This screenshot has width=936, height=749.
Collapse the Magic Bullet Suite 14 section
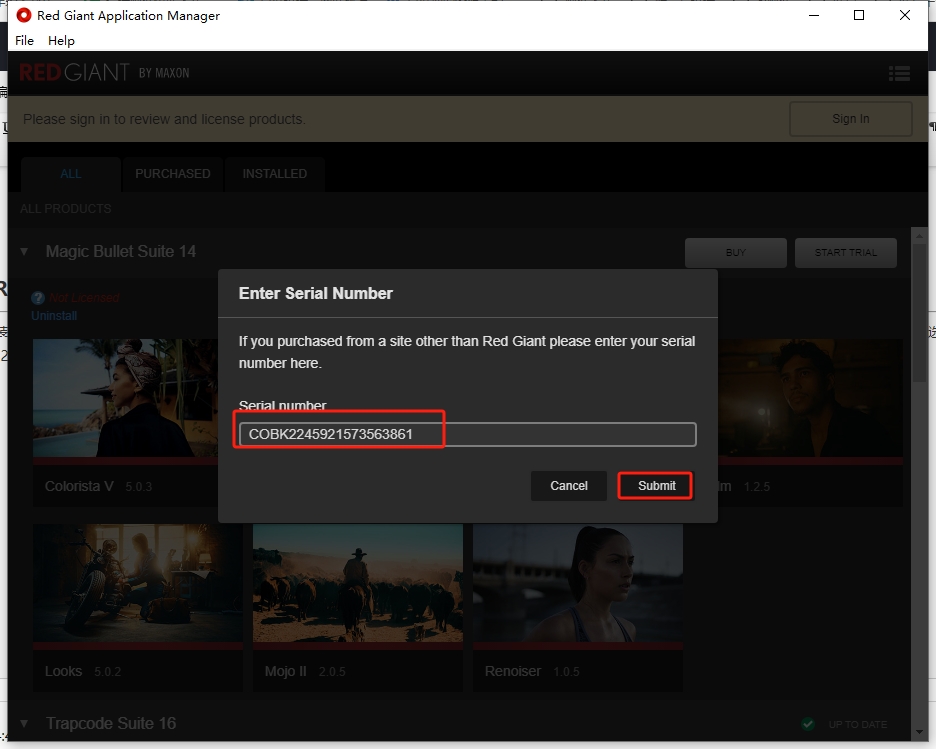pyautogui.click(x=24, y=252)
